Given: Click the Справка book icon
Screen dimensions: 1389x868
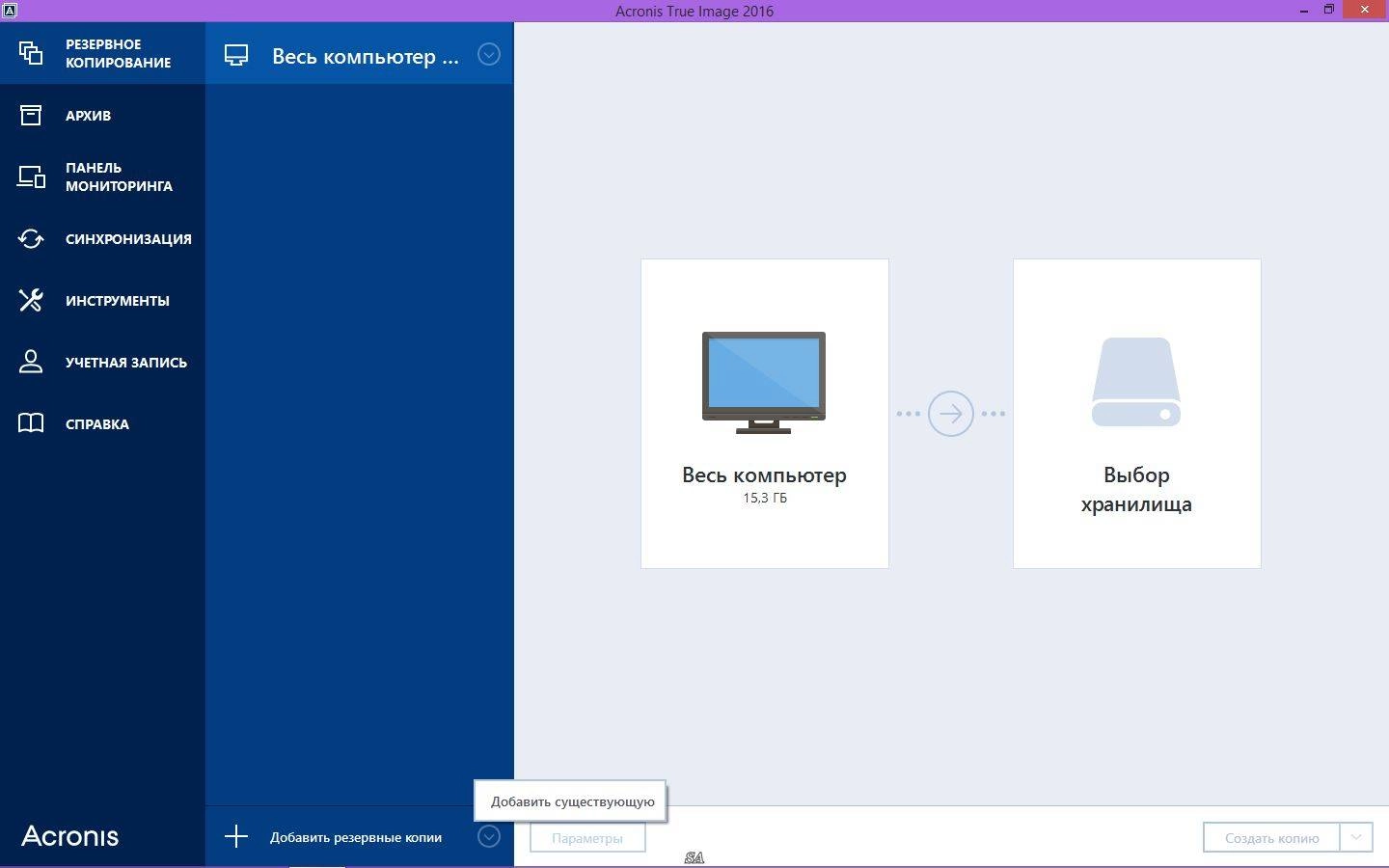Looking at the screenshot, I should click(31, 423).
